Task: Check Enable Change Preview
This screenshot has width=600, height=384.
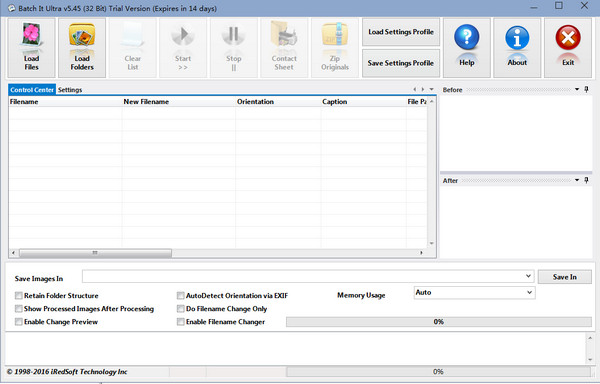Action: tap(18, 322)
